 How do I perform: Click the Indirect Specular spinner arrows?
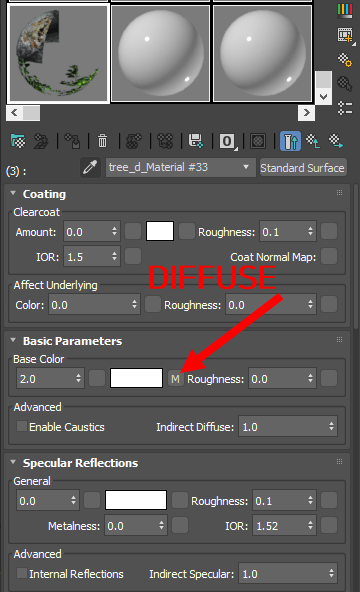coord(331,573)
